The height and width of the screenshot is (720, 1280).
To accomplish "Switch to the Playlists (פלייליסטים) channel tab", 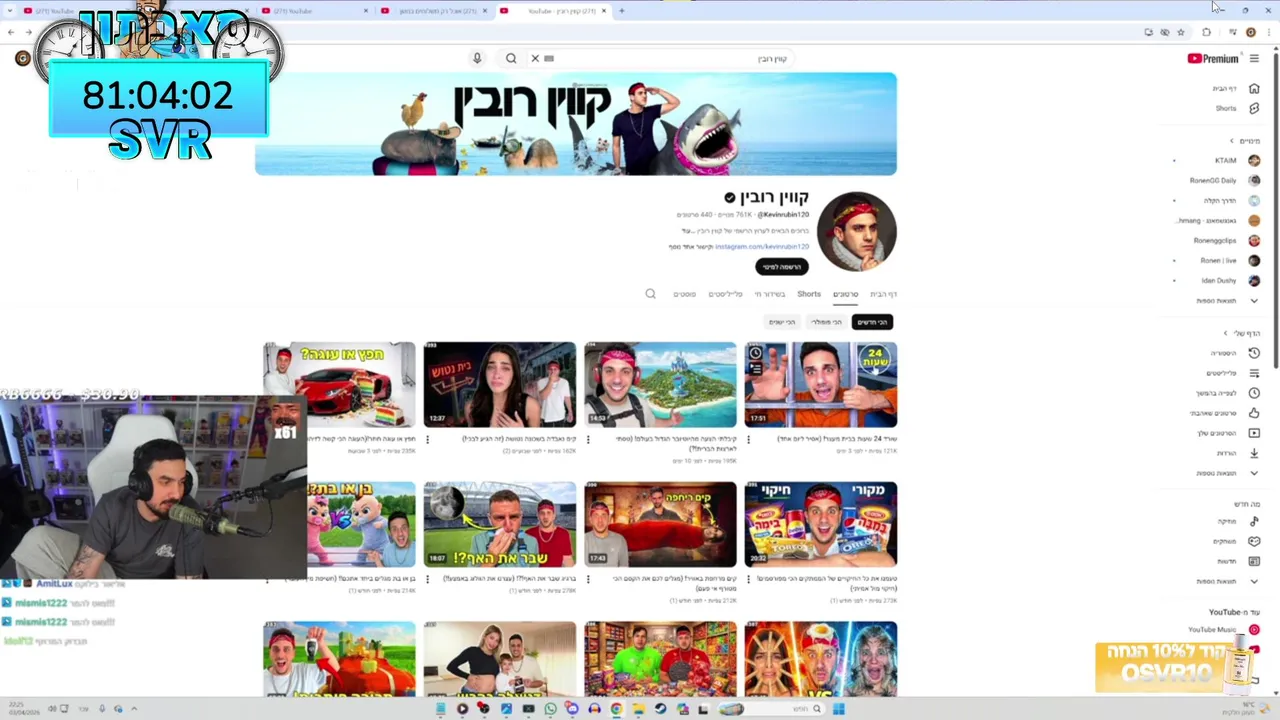I will (726, 294).
